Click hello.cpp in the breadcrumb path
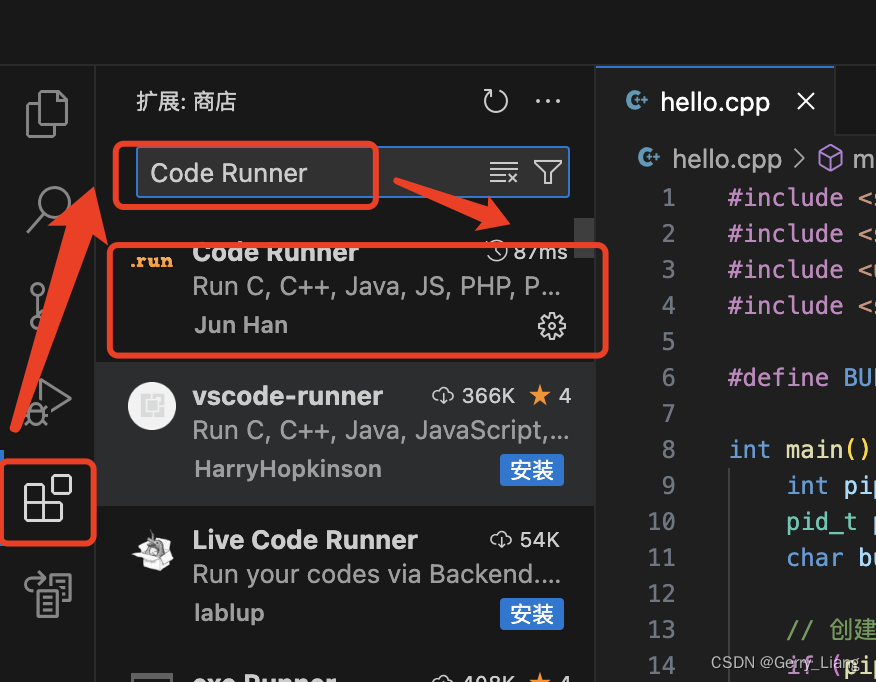Image resolution: width=876 pixels, height=682 pixels. pos(727,159)
